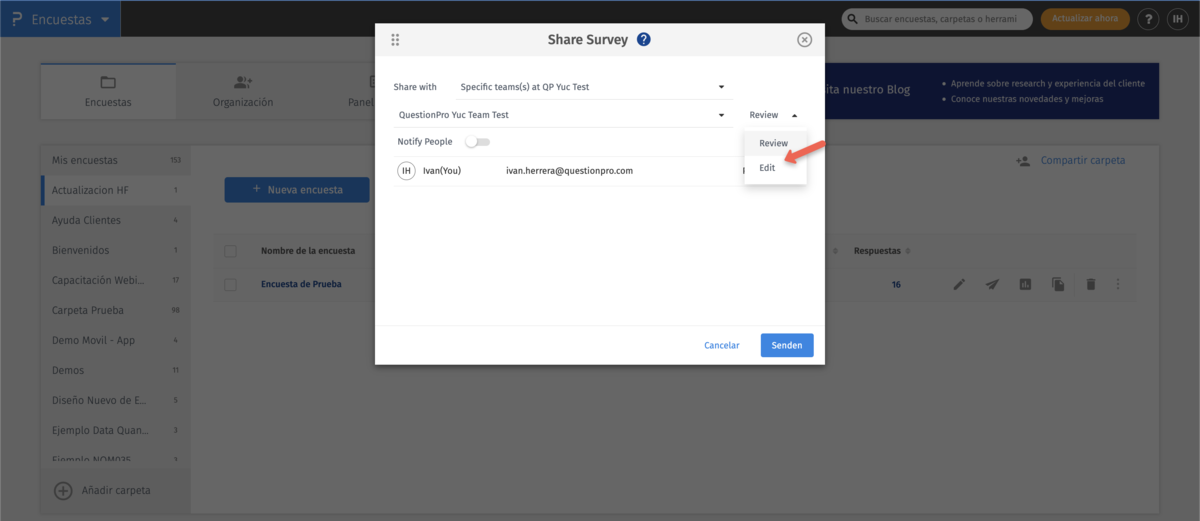Screen dimensions: 1200x521
Task: Click the send paper plane icon
Action: click(992, 285)
